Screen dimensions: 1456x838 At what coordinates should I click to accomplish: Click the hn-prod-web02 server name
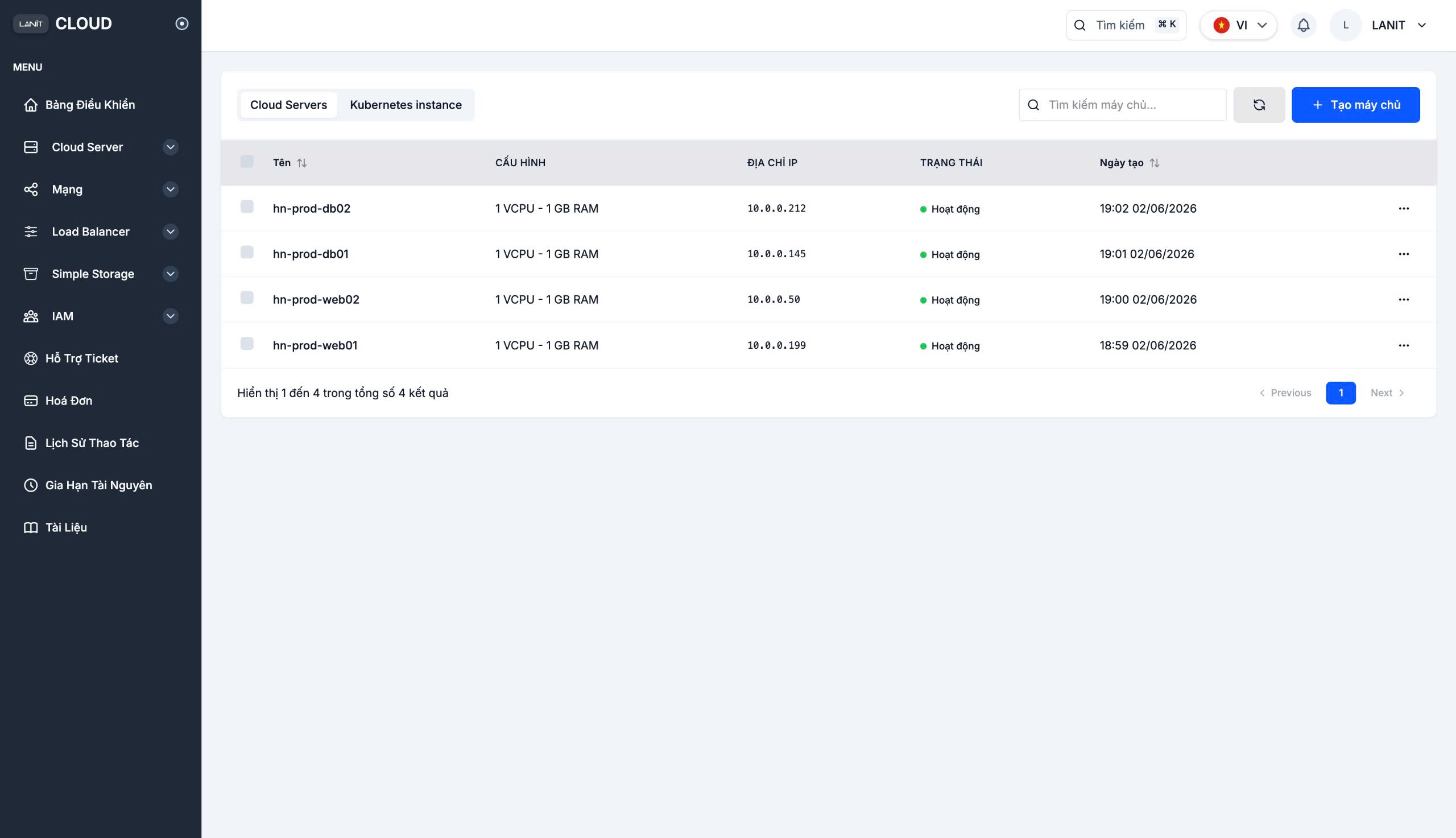pos(316,299)
